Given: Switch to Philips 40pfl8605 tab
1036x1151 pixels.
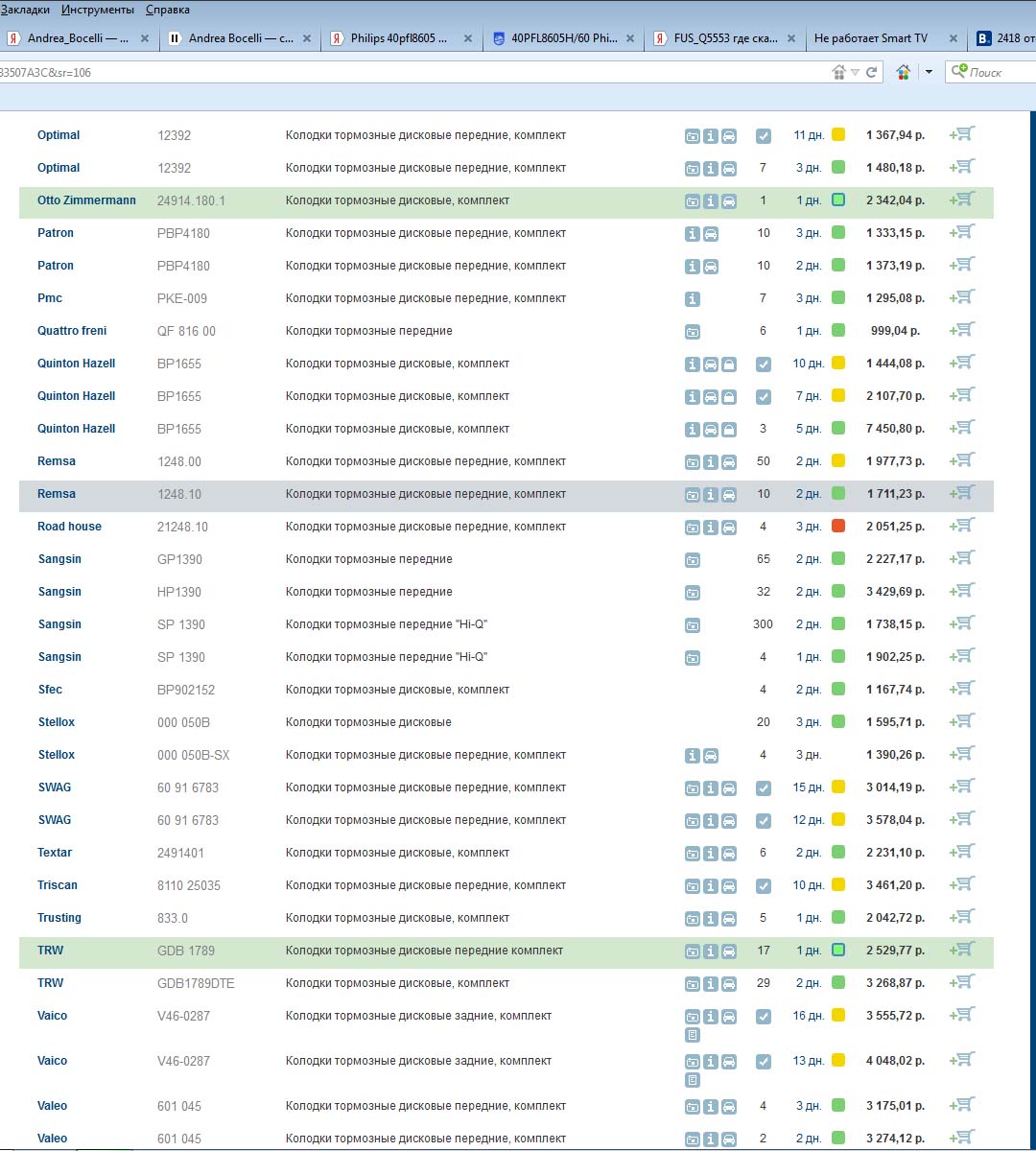Looking at the screenshot, I should tap(401, 38).
